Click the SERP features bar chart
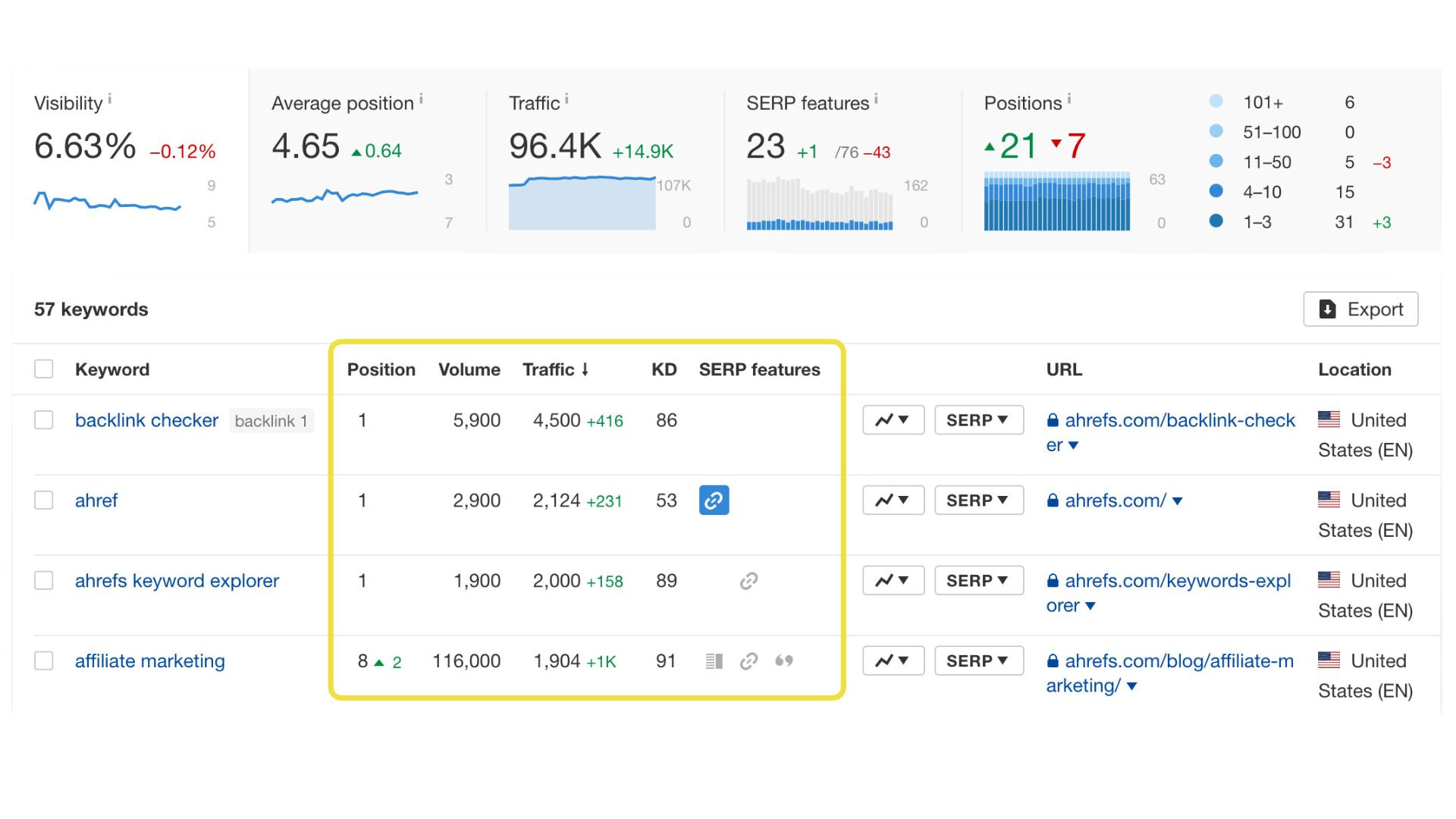 click(x=820, y=204)
